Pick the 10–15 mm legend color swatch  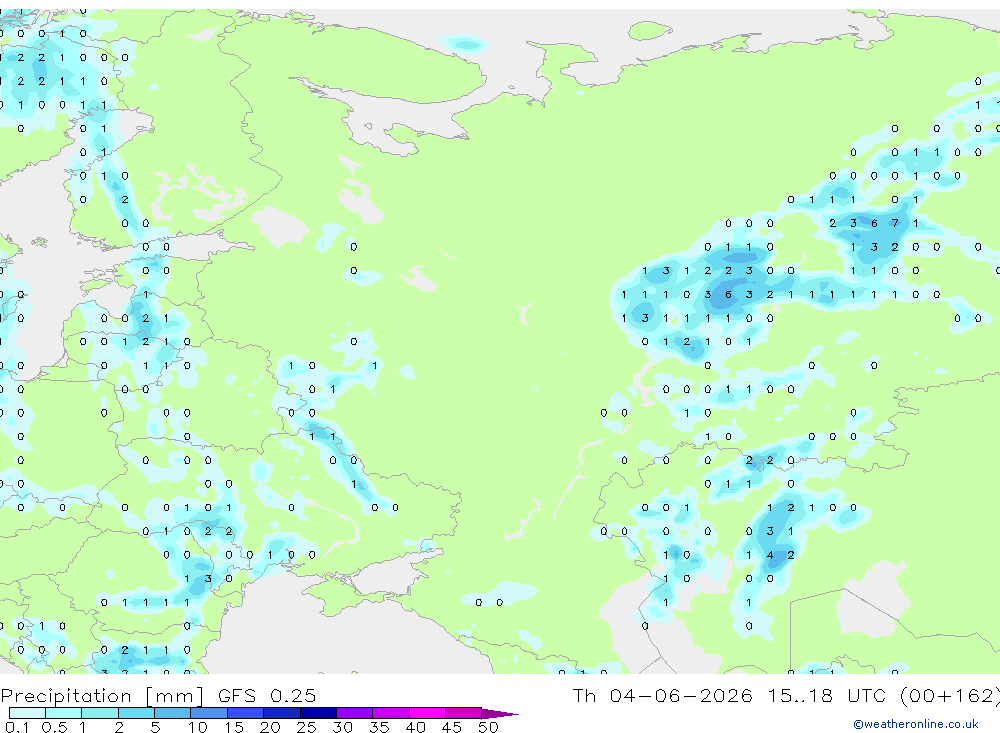click(209, 713)
